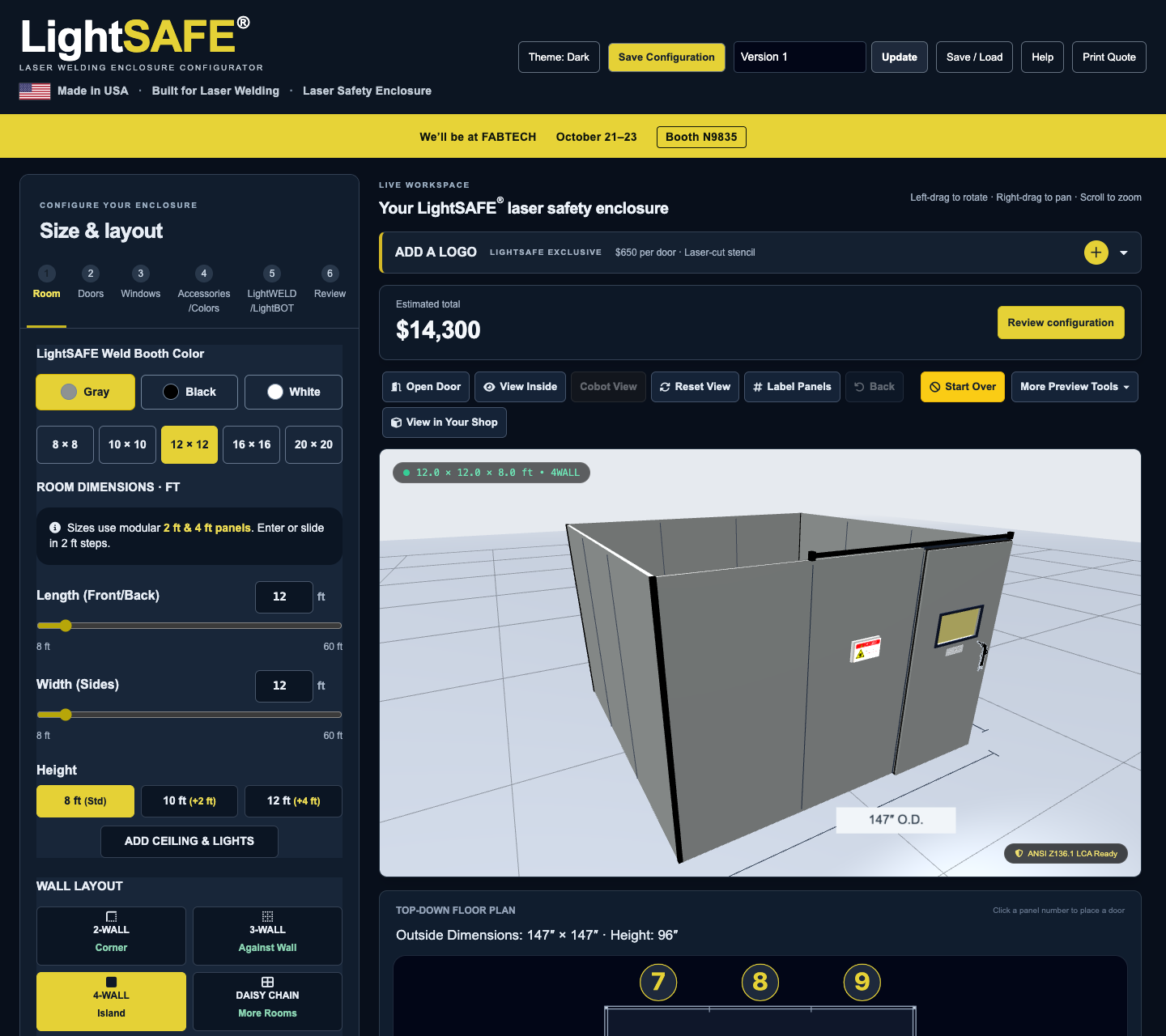The height and width of the screenshot is (1036, 1166).
Task: Click the yellow plus icon for Add a Logo
Action: tap(1096, 253)
